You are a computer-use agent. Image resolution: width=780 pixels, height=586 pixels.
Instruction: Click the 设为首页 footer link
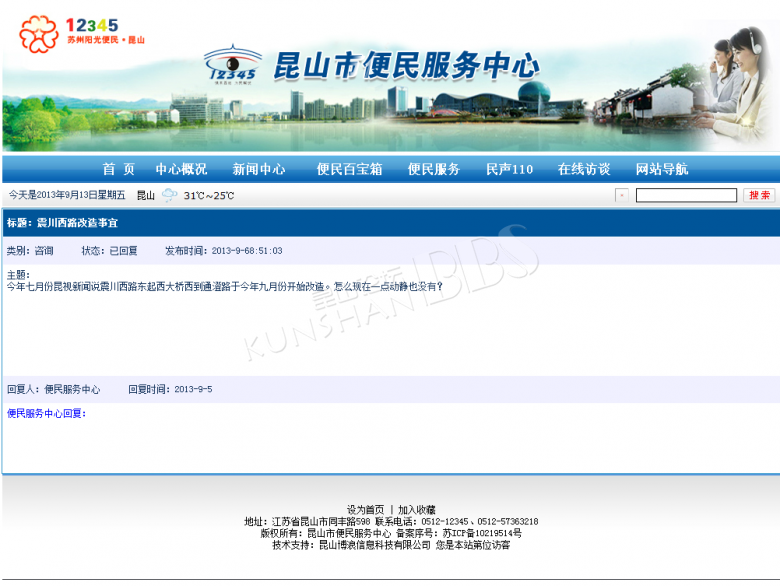pyautogui.click(x=365, y=510)
